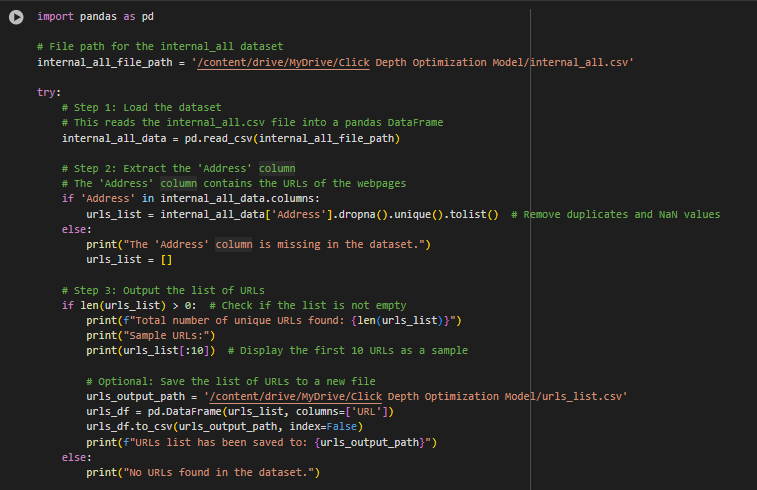
Task: Click the print("Sample URLs:") line
Action: click(151, 336)
